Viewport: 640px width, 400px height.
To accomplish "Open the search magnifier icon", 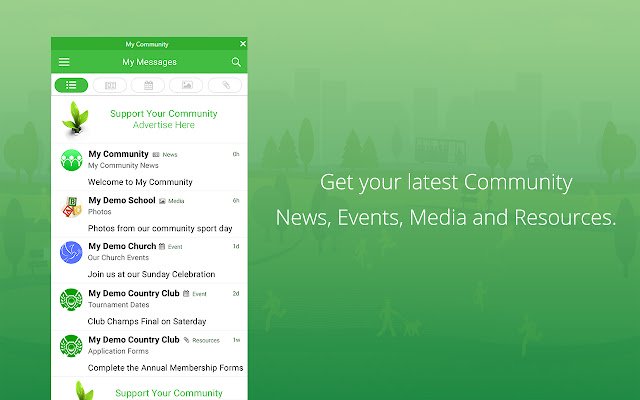I will 236,62.
